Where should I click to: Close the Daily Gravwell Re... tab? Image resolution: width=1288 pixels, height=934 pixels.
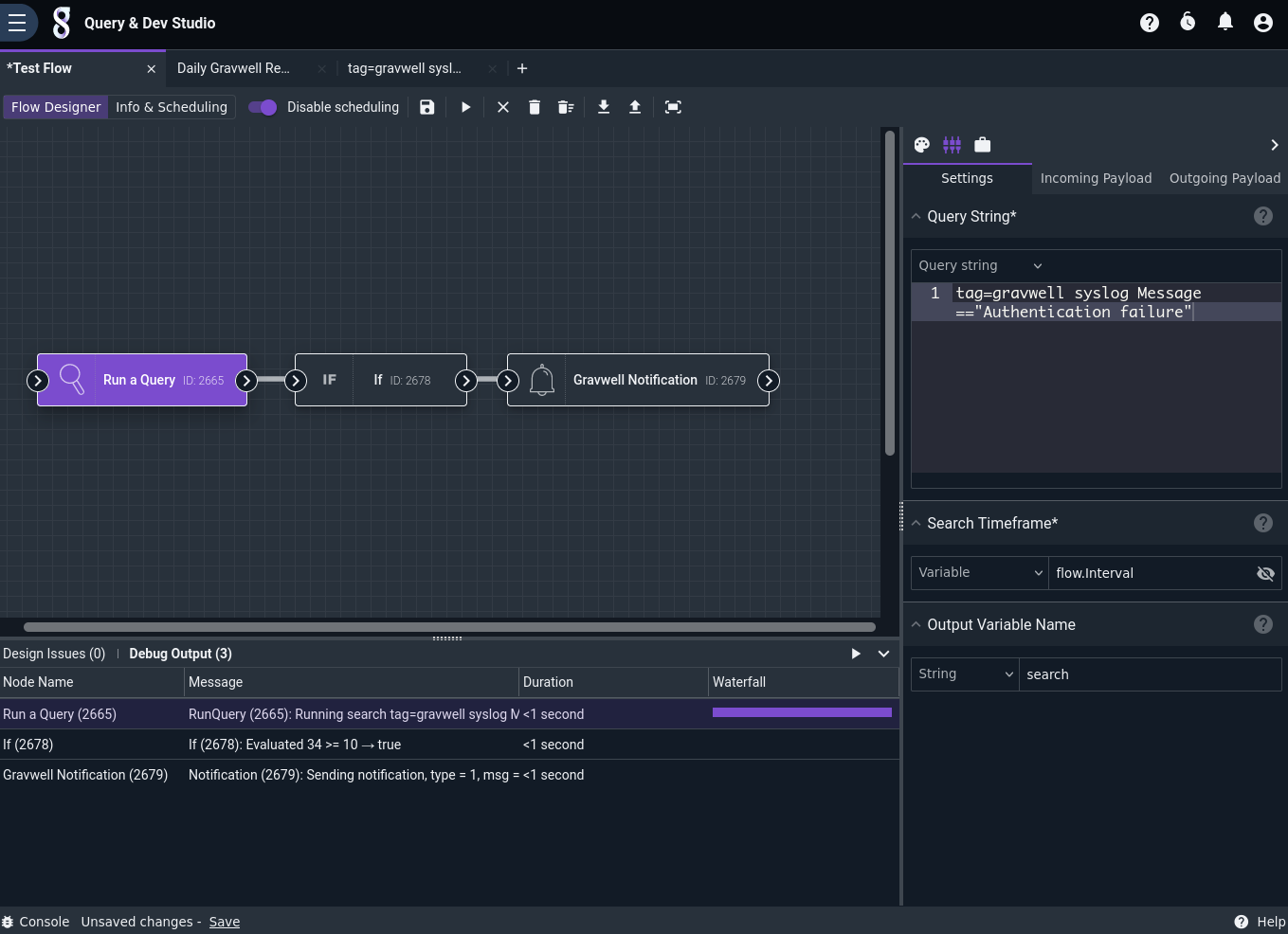click(x=321, y=69)
